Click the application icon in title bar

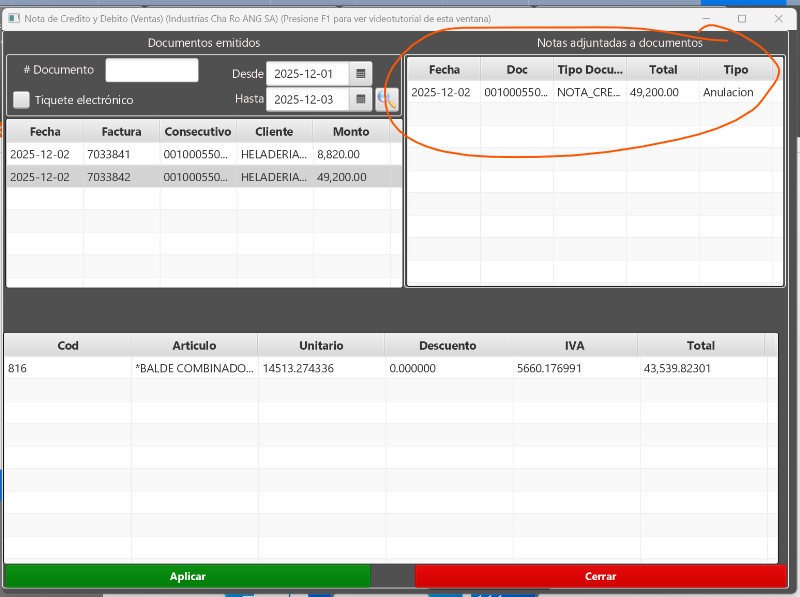pyautogui.click(x=14, y=19)
